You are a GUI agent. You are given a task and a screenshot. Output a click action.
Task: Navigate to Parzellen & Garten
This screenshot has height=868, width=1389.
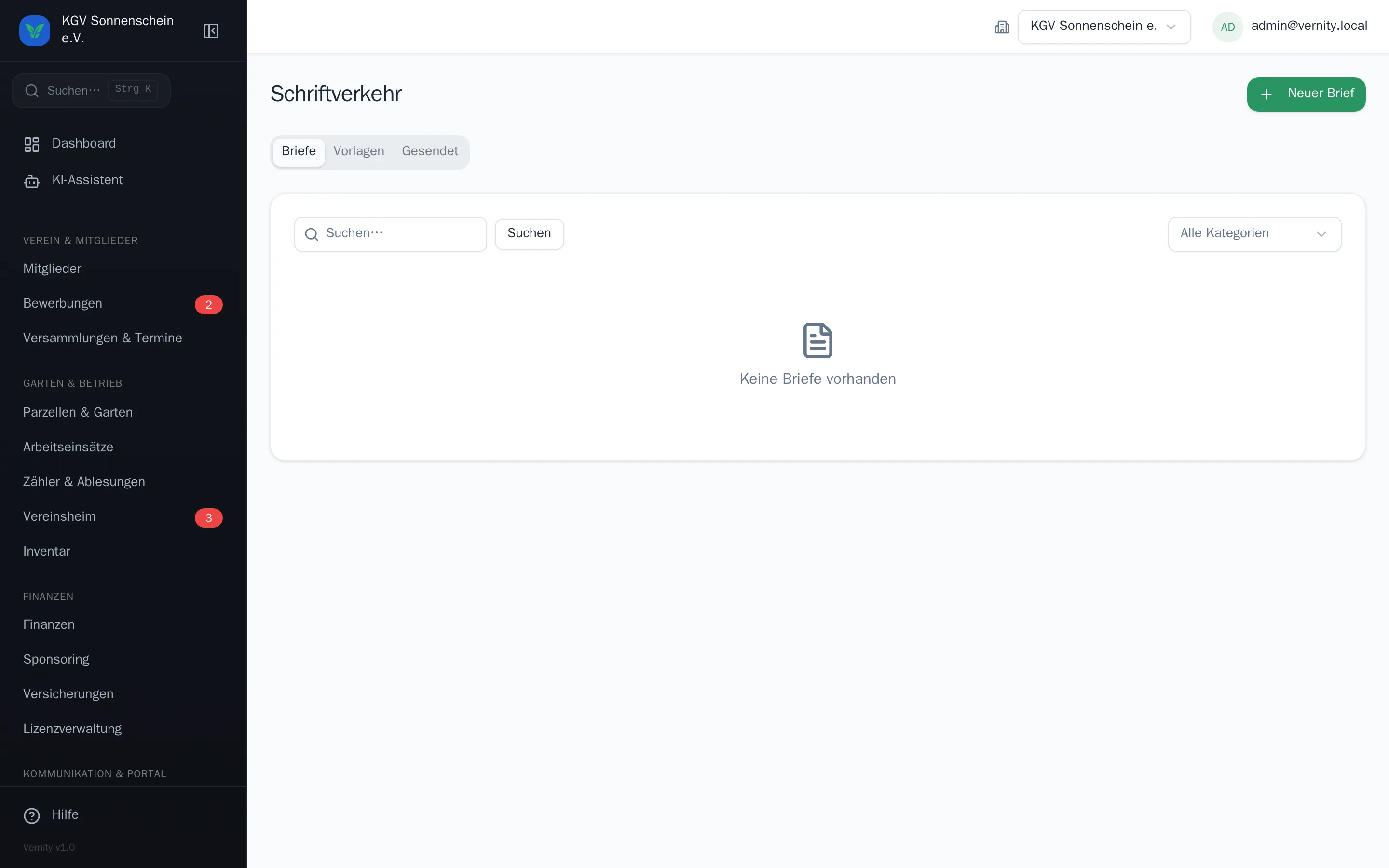click(x=123, y=412)
